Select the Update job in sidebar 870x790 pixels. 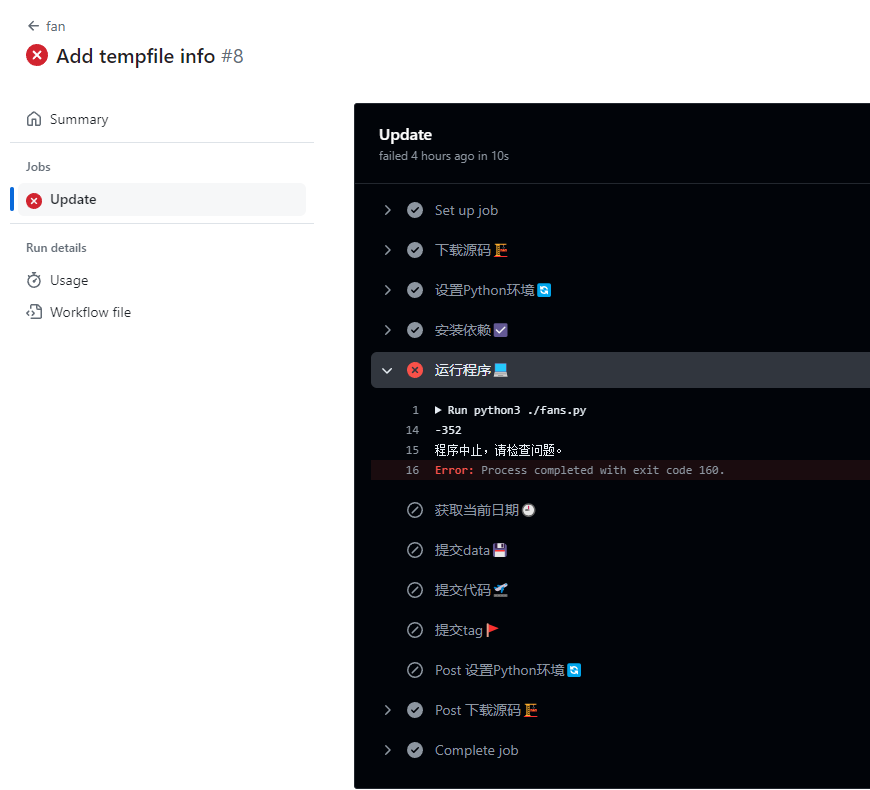(x=162, y=200)
